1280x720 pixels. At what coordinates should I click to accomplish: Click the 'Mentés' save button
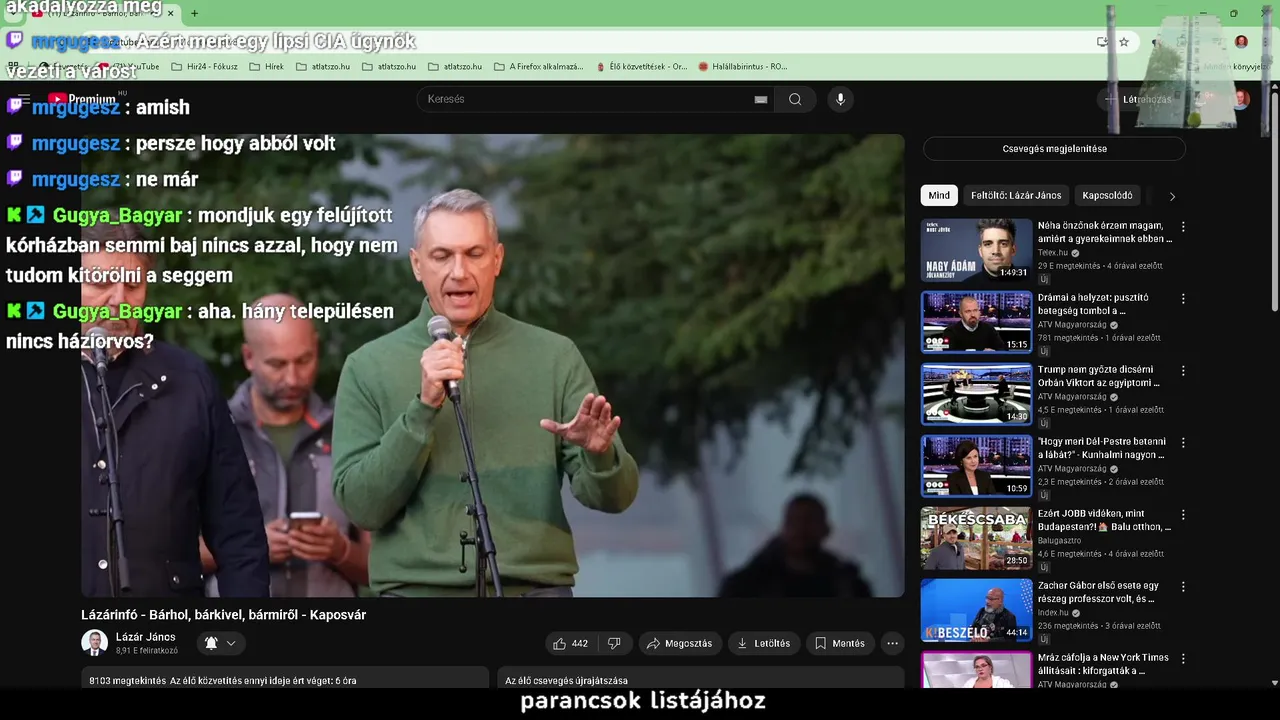(839, 643)
